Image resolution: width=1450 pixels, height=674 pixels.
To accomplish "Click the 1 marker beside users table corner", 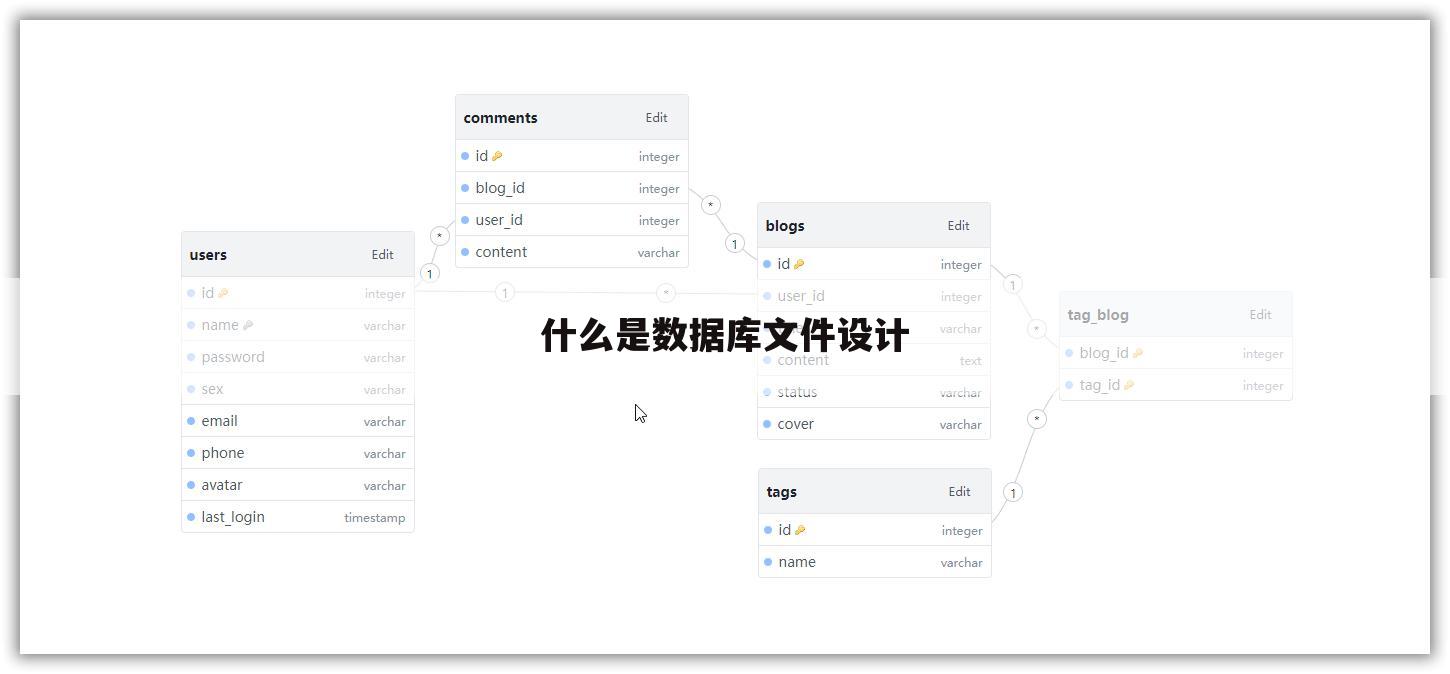I will tap(429, 273).
